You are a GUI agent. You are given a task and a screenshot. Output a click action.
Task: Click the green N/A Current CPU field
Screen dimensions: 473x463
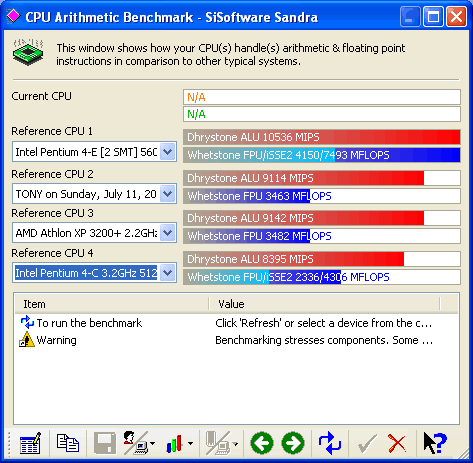click(322, 114)
